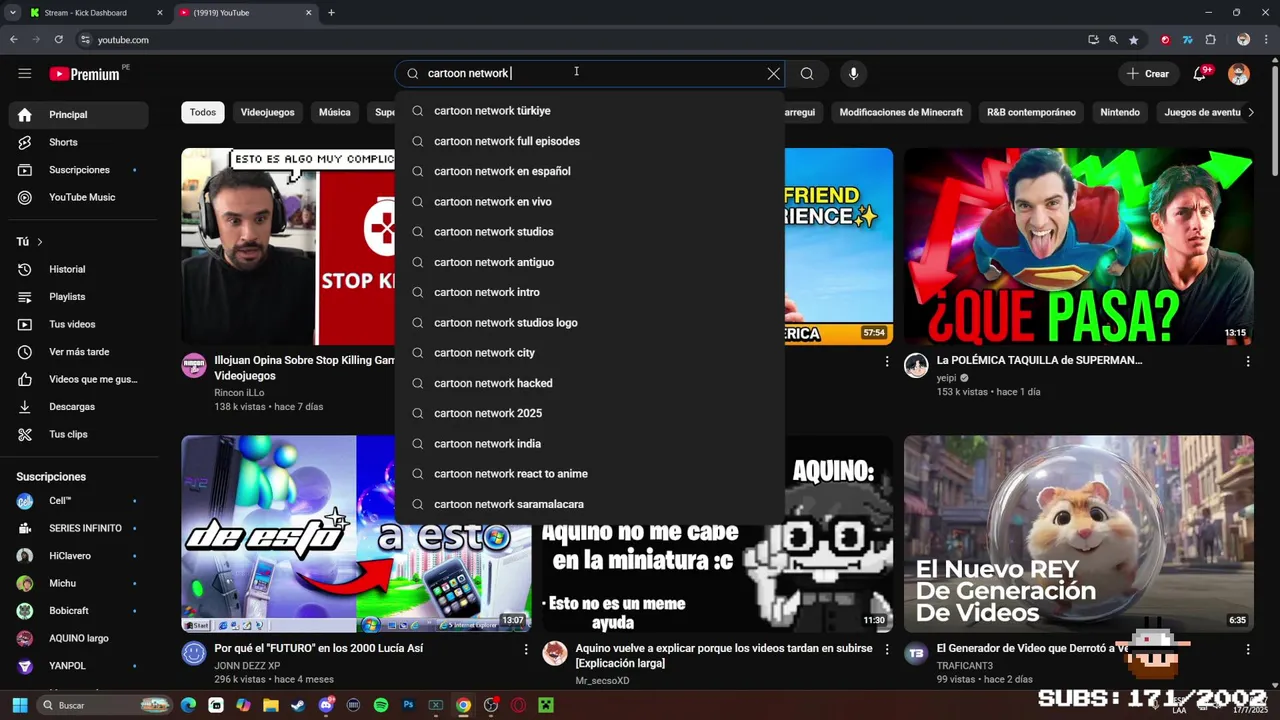Choose suggestion cartoon network react to anime
This screenshot has width=1280, height=720.
click(590, 474)
